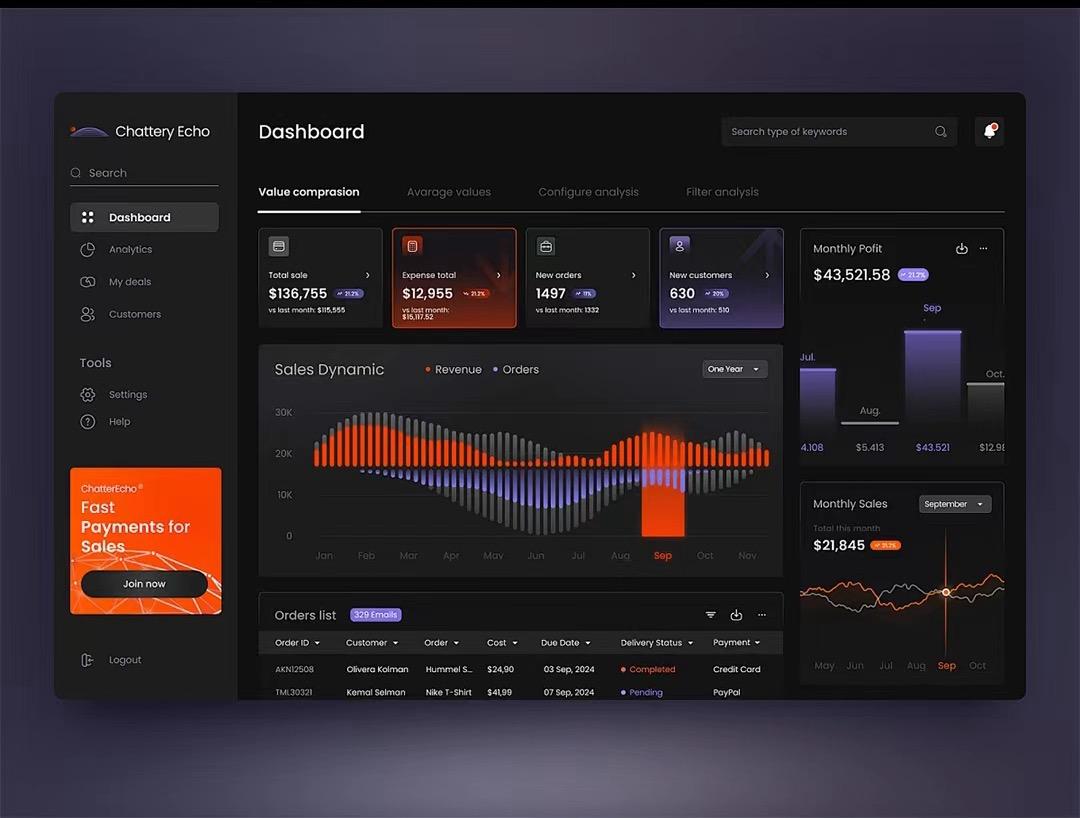Switch to the Configure analysis tab

588,192
